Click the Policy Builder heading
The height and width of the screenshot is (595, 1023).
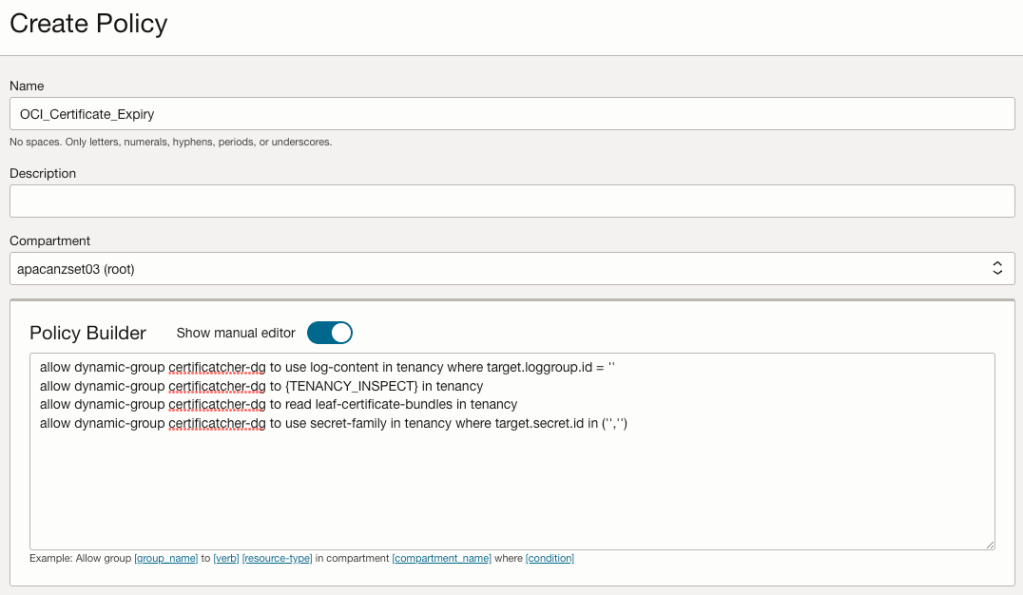(88, 333)
